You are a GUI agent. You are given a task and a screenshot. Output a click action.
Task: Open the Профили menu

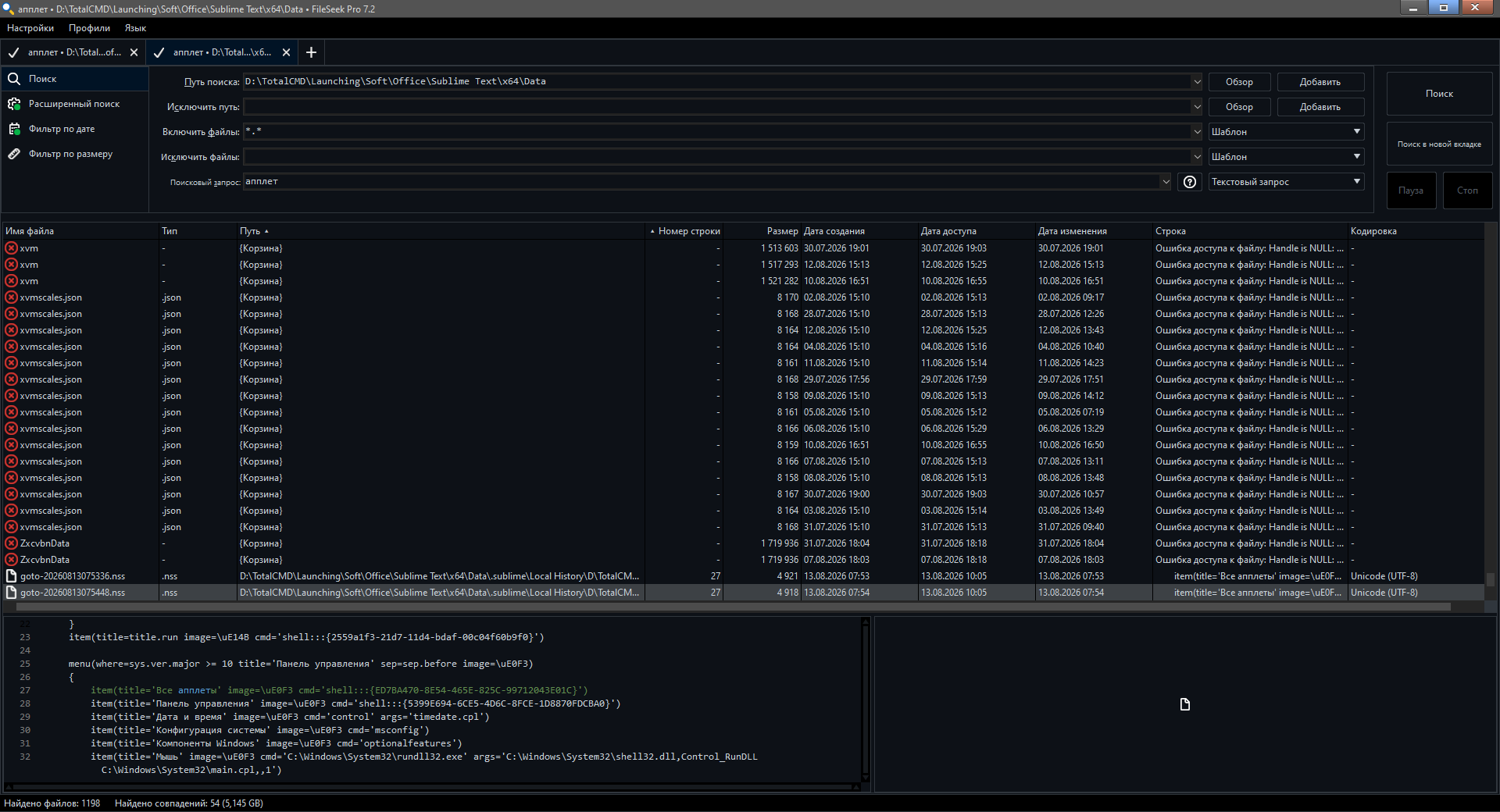tap(89, 28)
